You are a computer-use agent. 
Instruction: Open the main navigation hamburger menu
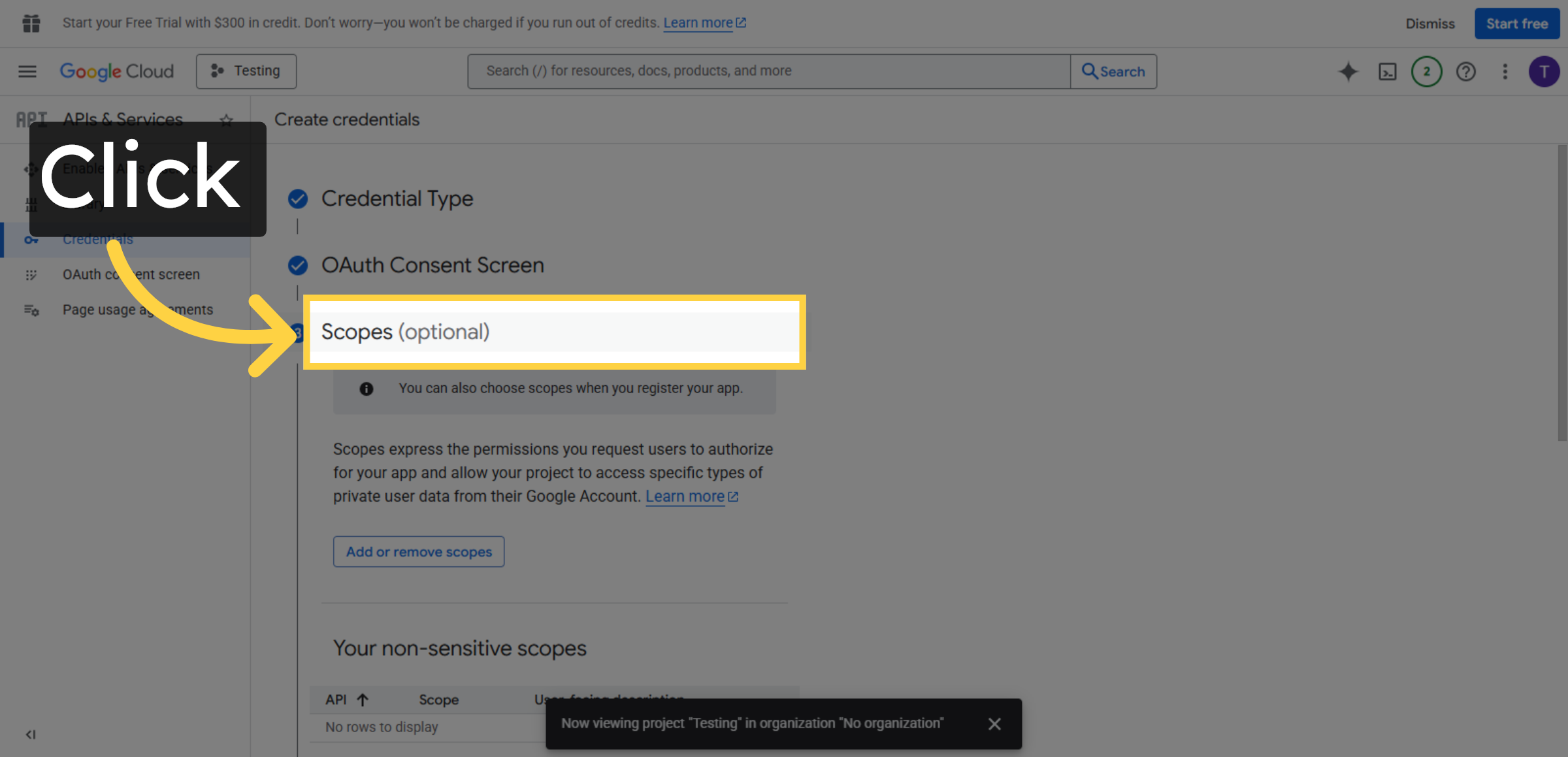pyautogui.click(x=27, y=71)
